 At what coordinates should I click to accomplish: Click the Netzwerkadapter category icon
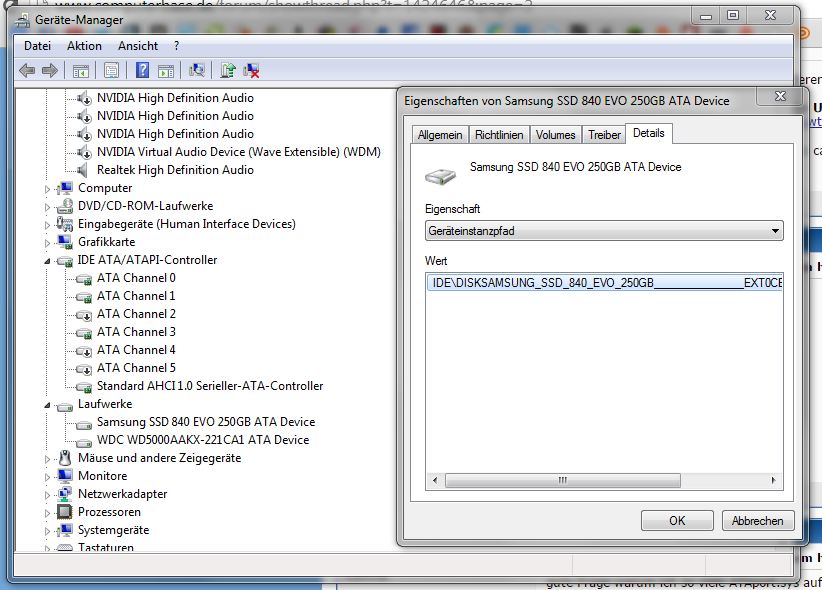pos(64,494)
